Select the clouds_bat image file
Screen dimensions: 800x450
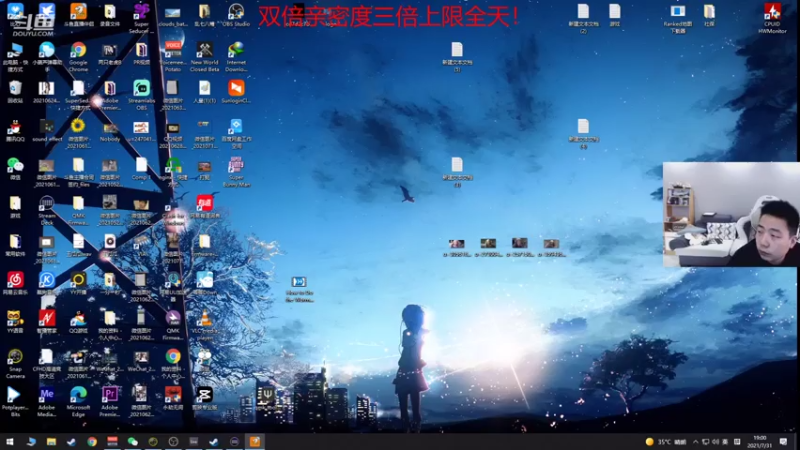click(172, 15)
